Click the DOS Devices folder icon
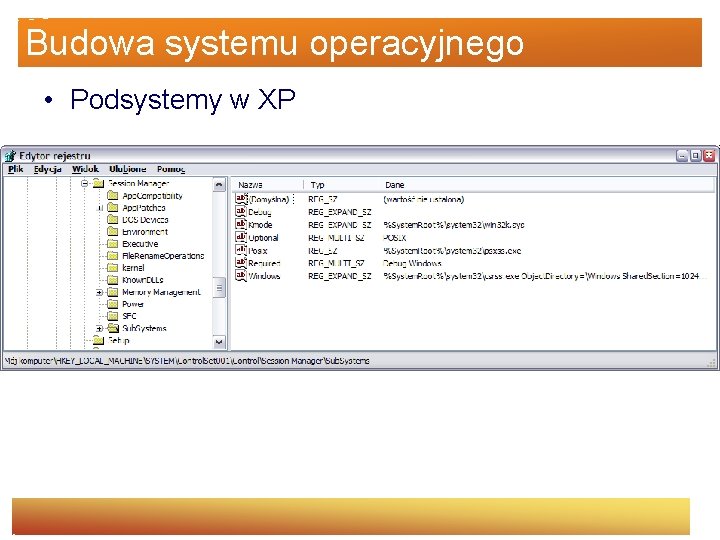The image size is (720, 540). click(x=113, y=219)
